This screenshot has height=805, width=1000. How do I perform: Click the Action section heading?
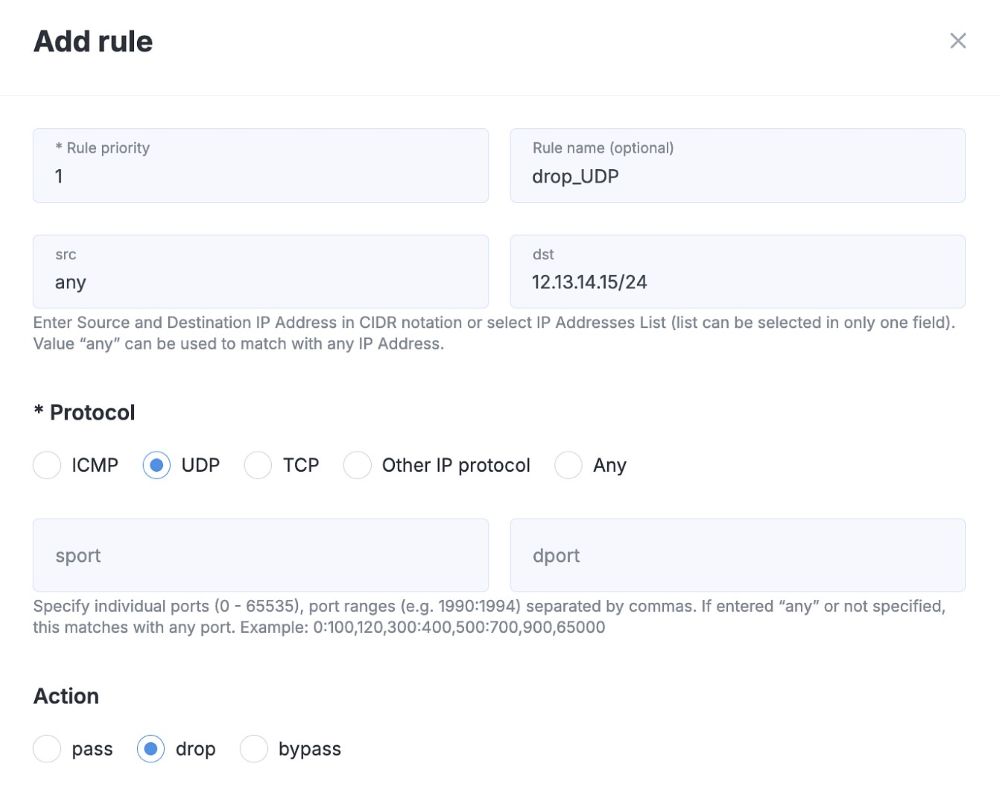[x=66, y=696]
